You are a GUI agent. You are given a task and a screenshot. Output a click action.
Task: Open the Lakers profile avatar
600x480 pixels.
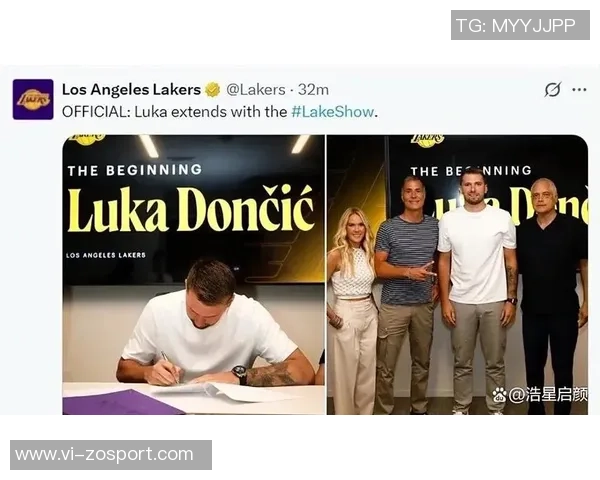click(33, 100)
